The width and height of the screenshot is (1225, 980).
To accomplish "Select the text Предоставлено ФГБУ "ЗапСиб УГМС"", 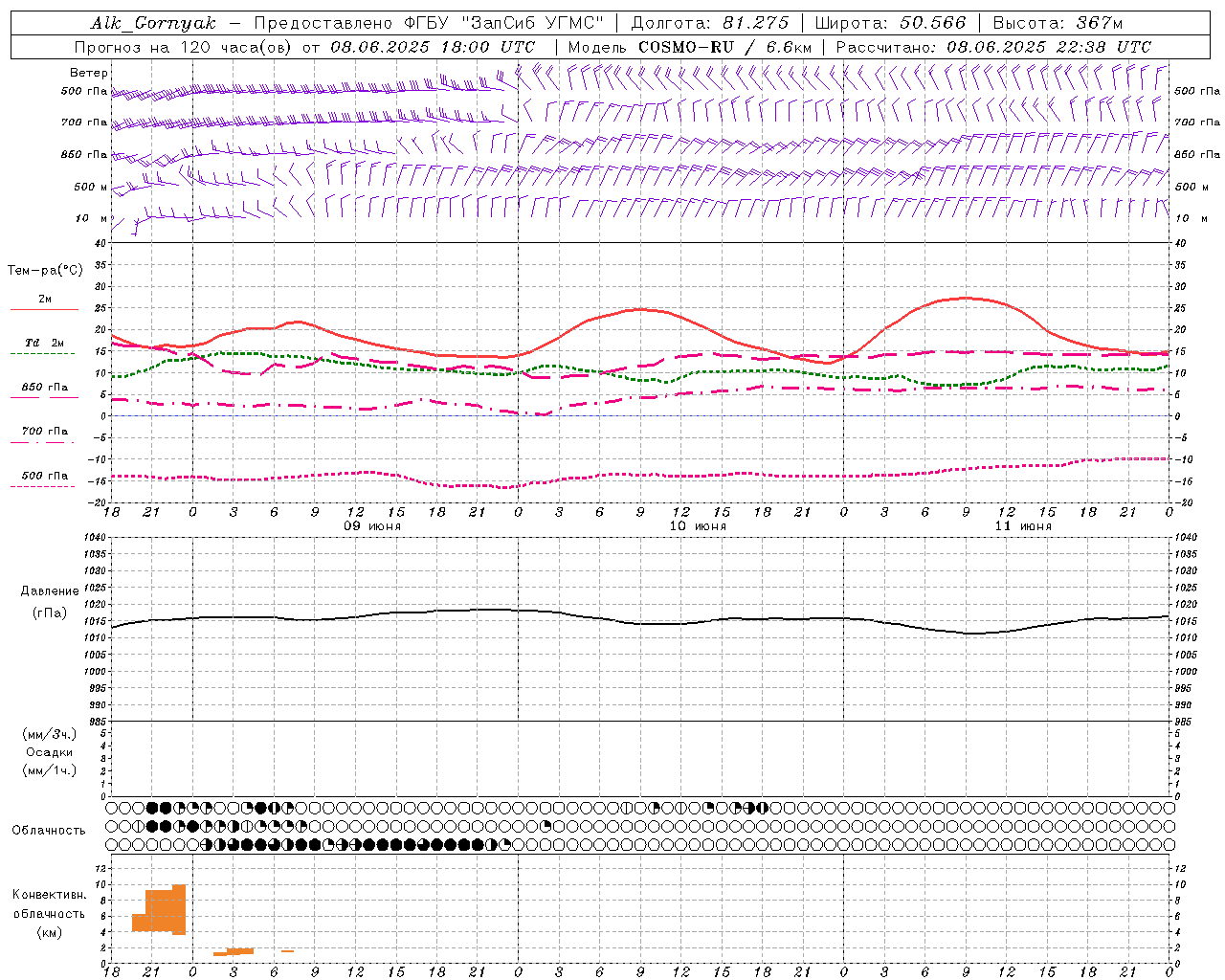I will click(x=429, y=23).
